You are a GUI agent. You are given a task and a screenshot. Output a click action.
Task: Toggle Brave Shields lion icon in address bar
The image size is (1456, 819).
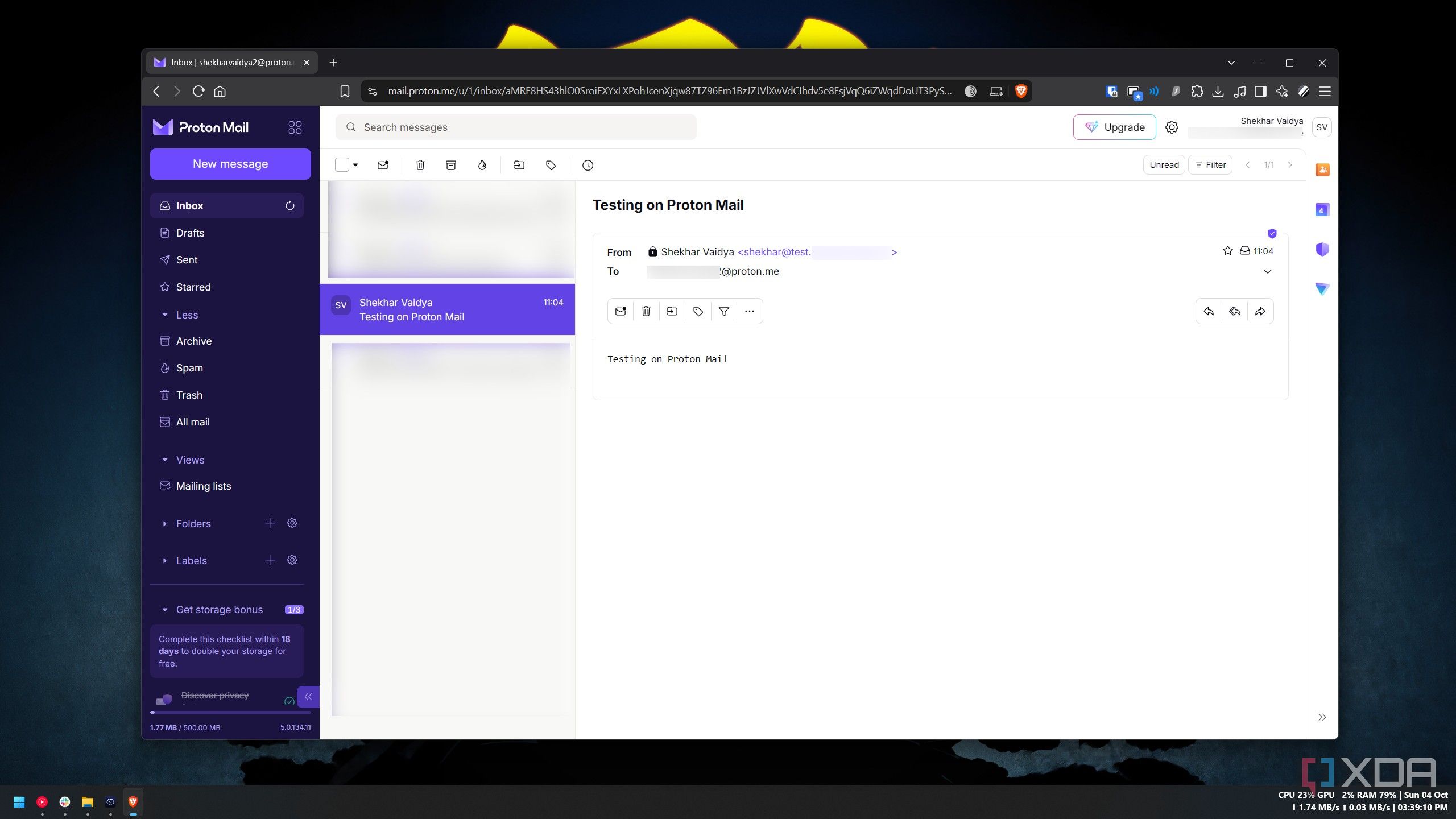pyautogui.click(x=1021, y=91)
